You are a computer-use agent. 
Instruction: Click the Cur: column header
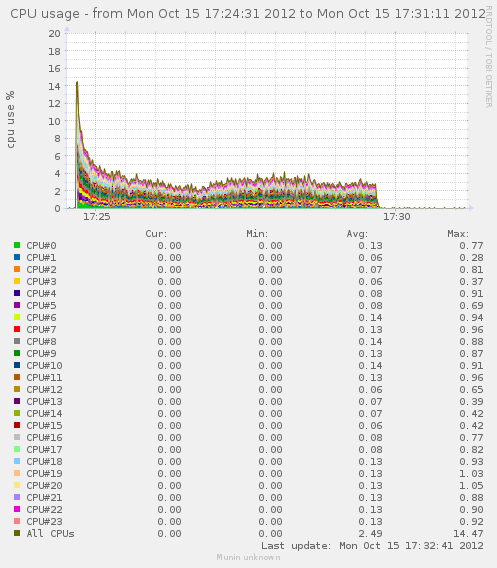point(156,234)
